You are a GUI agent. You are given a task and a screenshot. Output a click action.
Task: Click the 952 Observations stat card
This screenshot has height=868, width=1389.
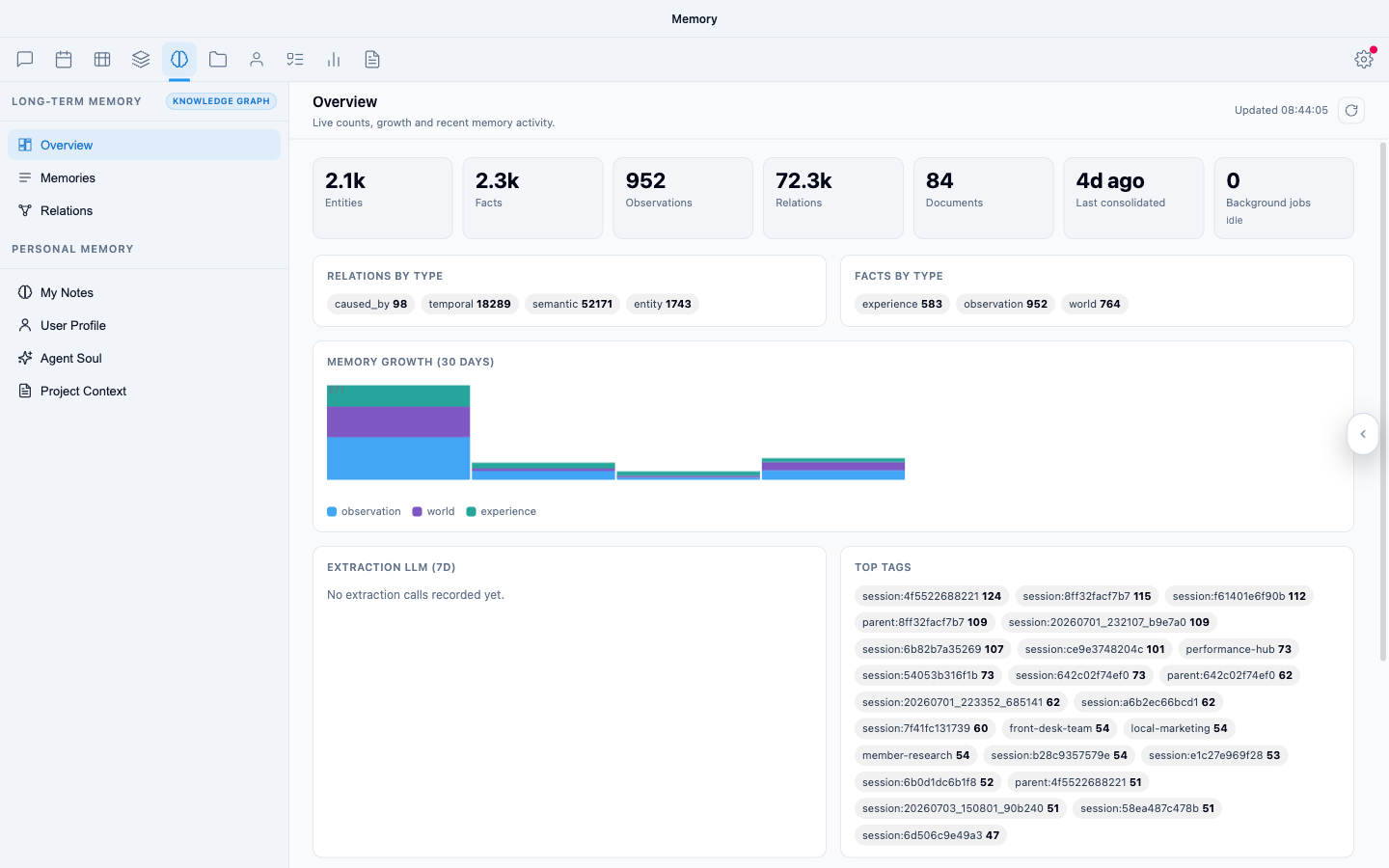click(683, 198)
